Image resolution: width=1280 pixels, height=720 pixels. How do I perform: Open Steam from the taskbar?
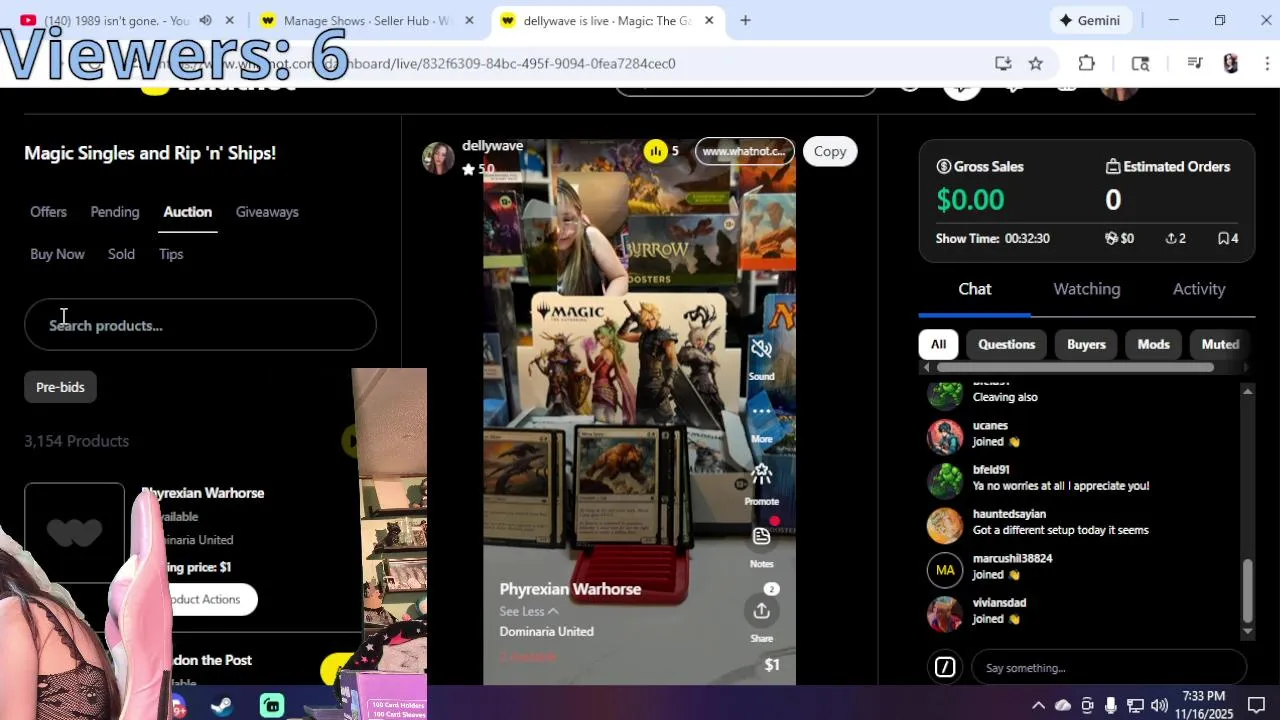click(222, 706)
